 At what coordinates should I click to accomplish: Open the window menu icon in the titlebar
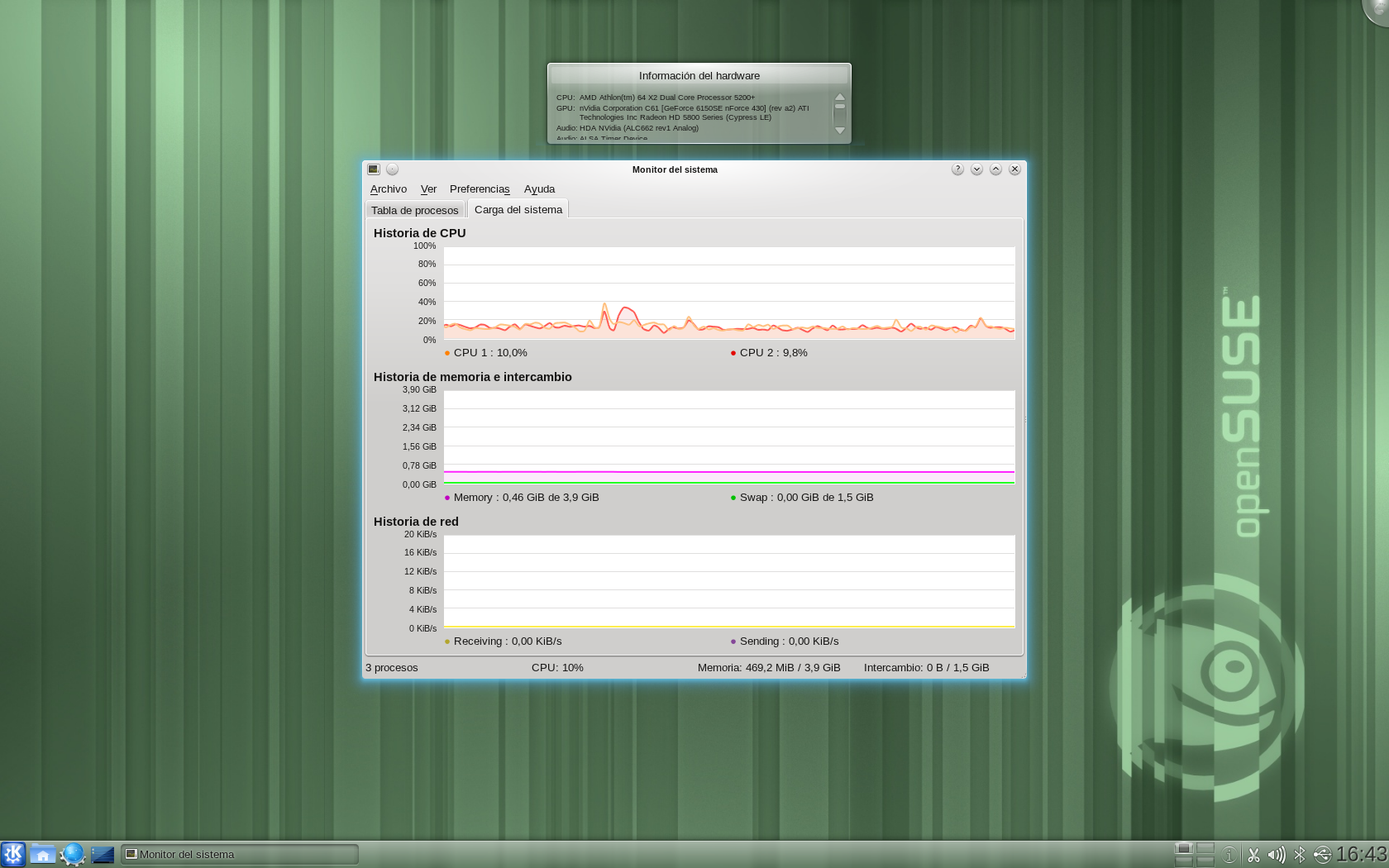click(x=374, y=169)
